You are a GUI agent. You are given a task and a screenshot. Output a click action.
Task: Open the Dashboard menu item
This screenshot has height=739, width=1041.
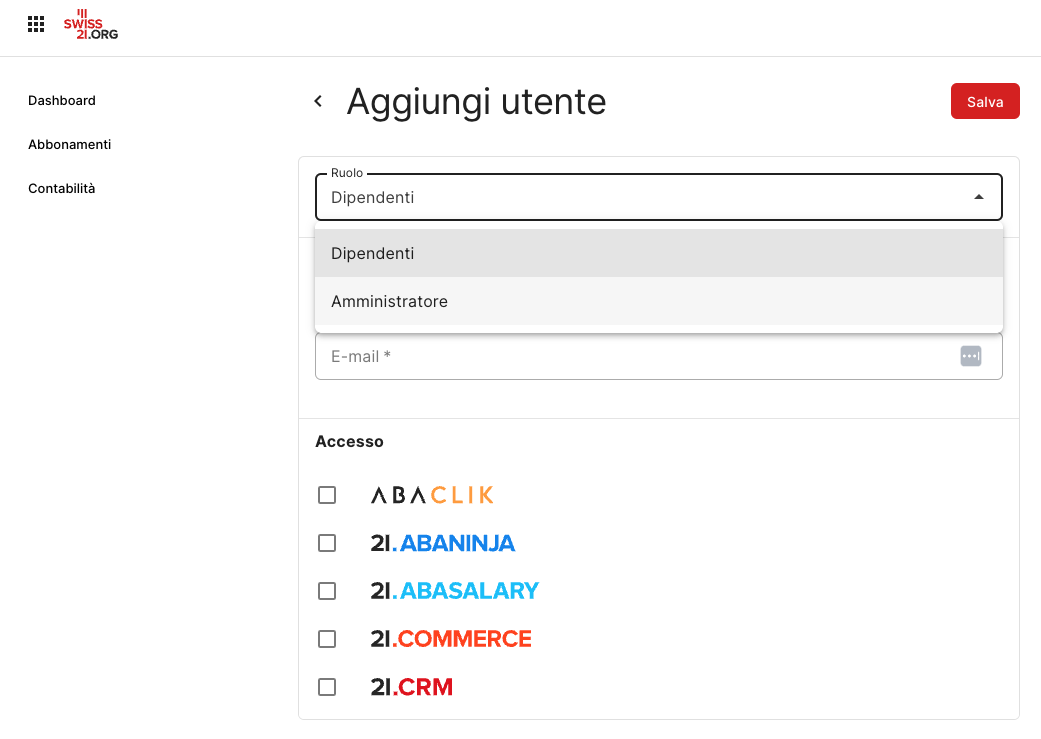62,100
